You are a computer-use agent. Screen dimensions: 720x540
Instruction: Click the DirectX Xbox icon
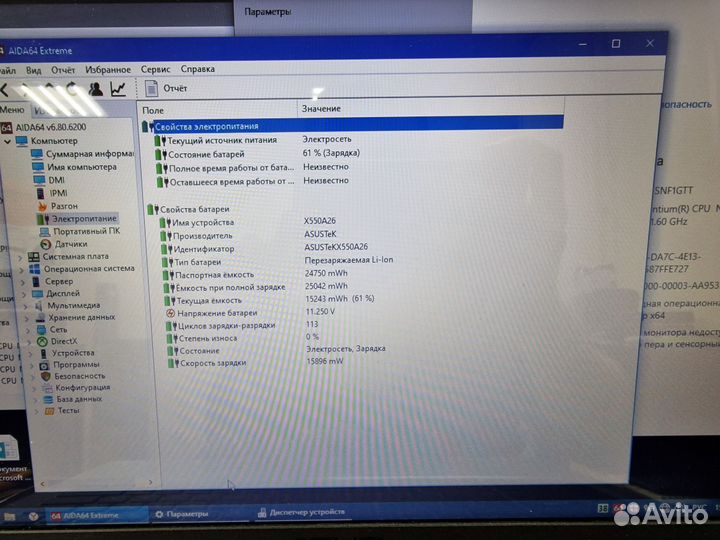click(x=42, y=342)
